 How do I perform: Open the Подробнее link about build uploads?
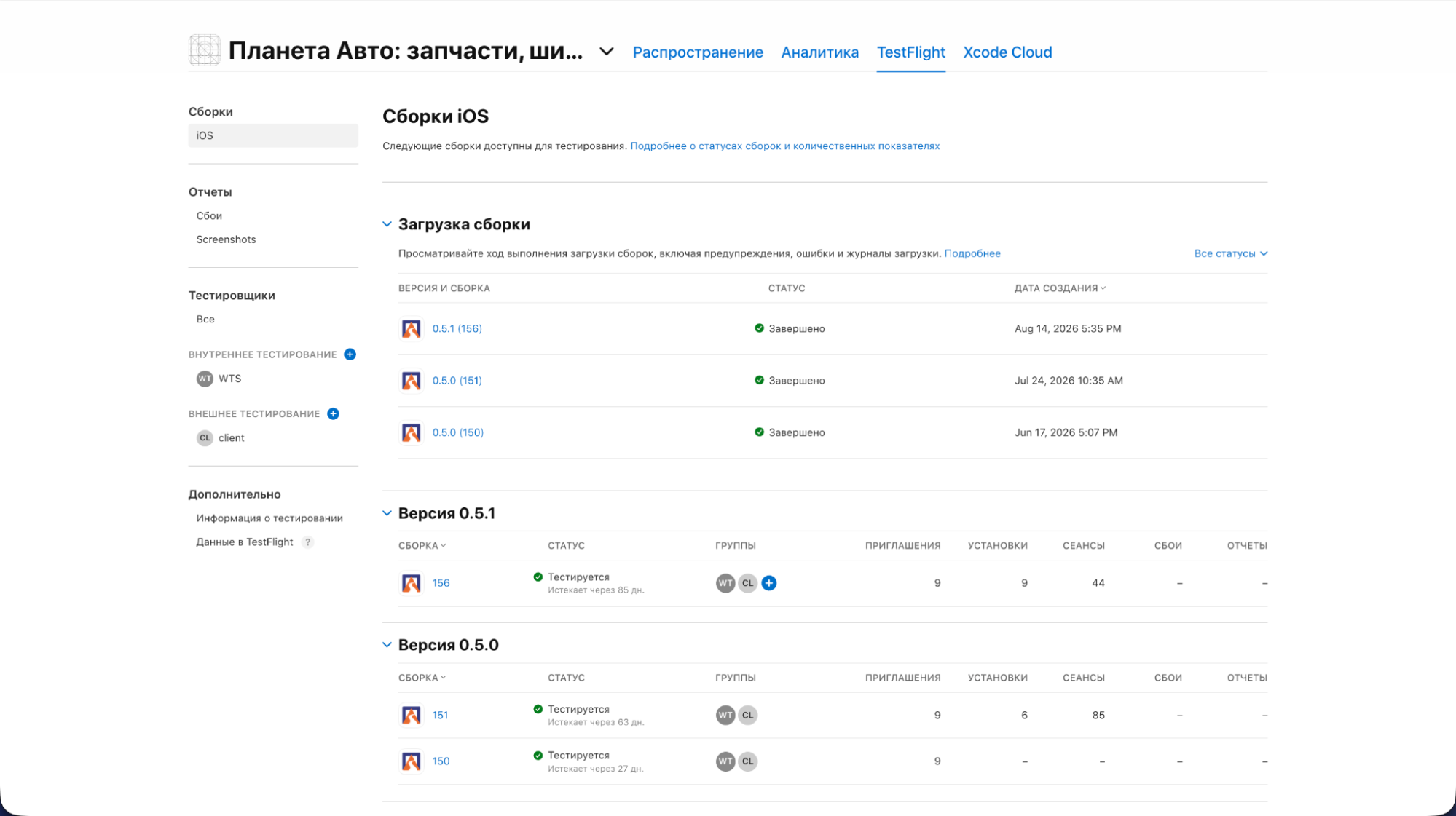click(x=972, y=253)
